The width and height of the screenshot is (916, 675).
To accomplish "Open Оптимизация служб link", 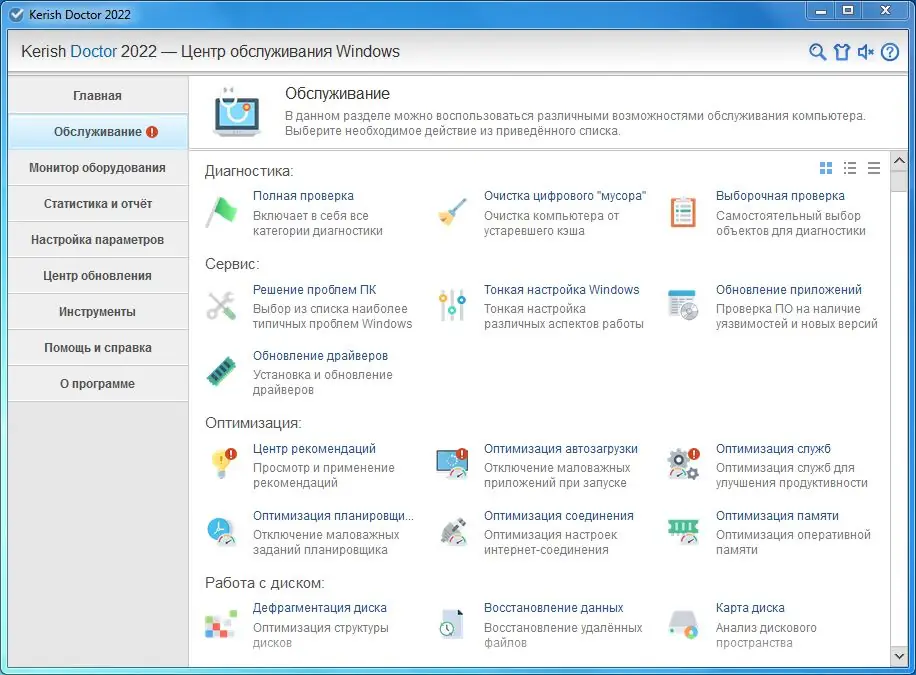I will pyautogui.click(x=773, y=449).
